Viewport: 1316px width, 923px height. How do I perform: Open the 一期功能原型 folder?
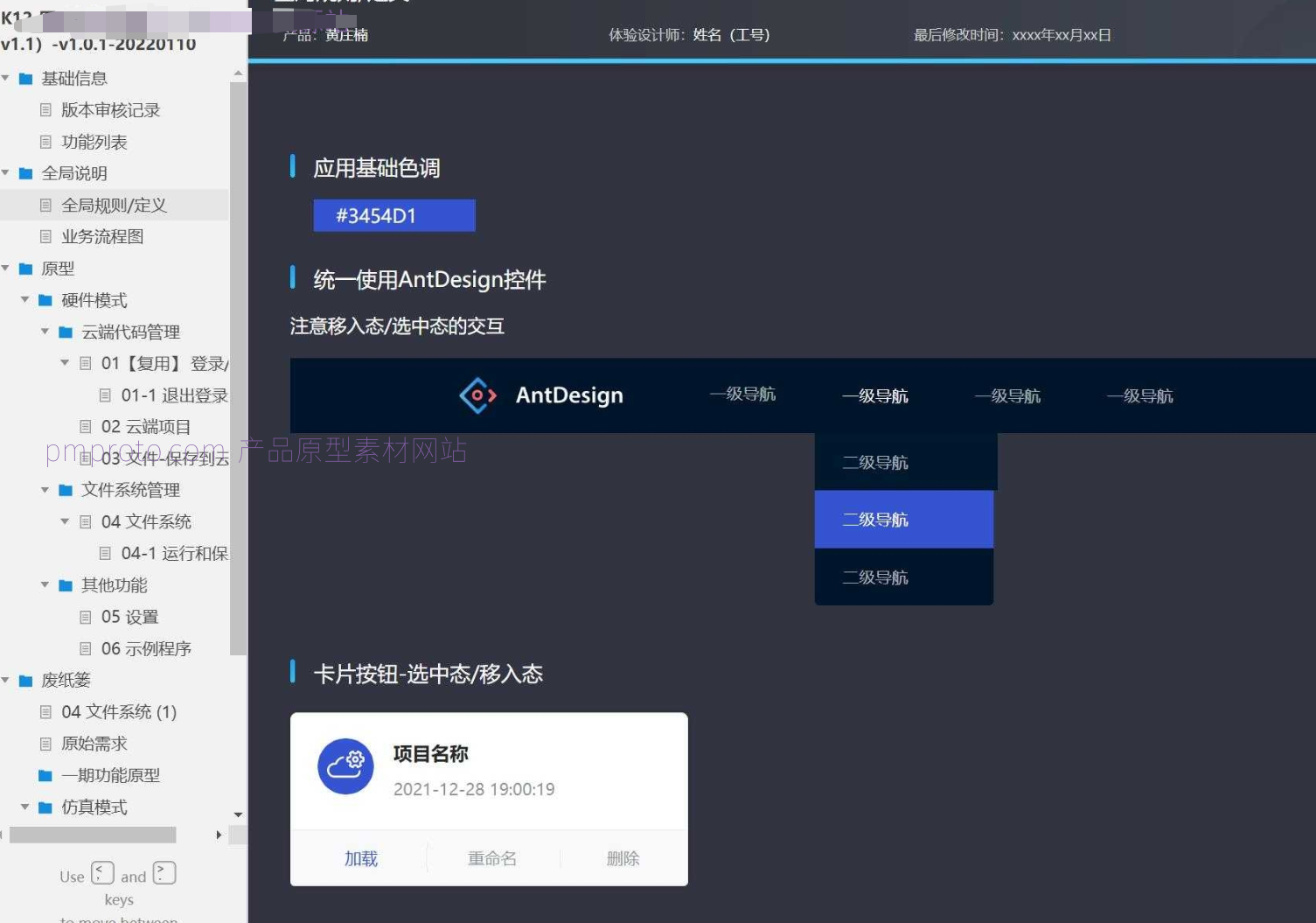110,775
